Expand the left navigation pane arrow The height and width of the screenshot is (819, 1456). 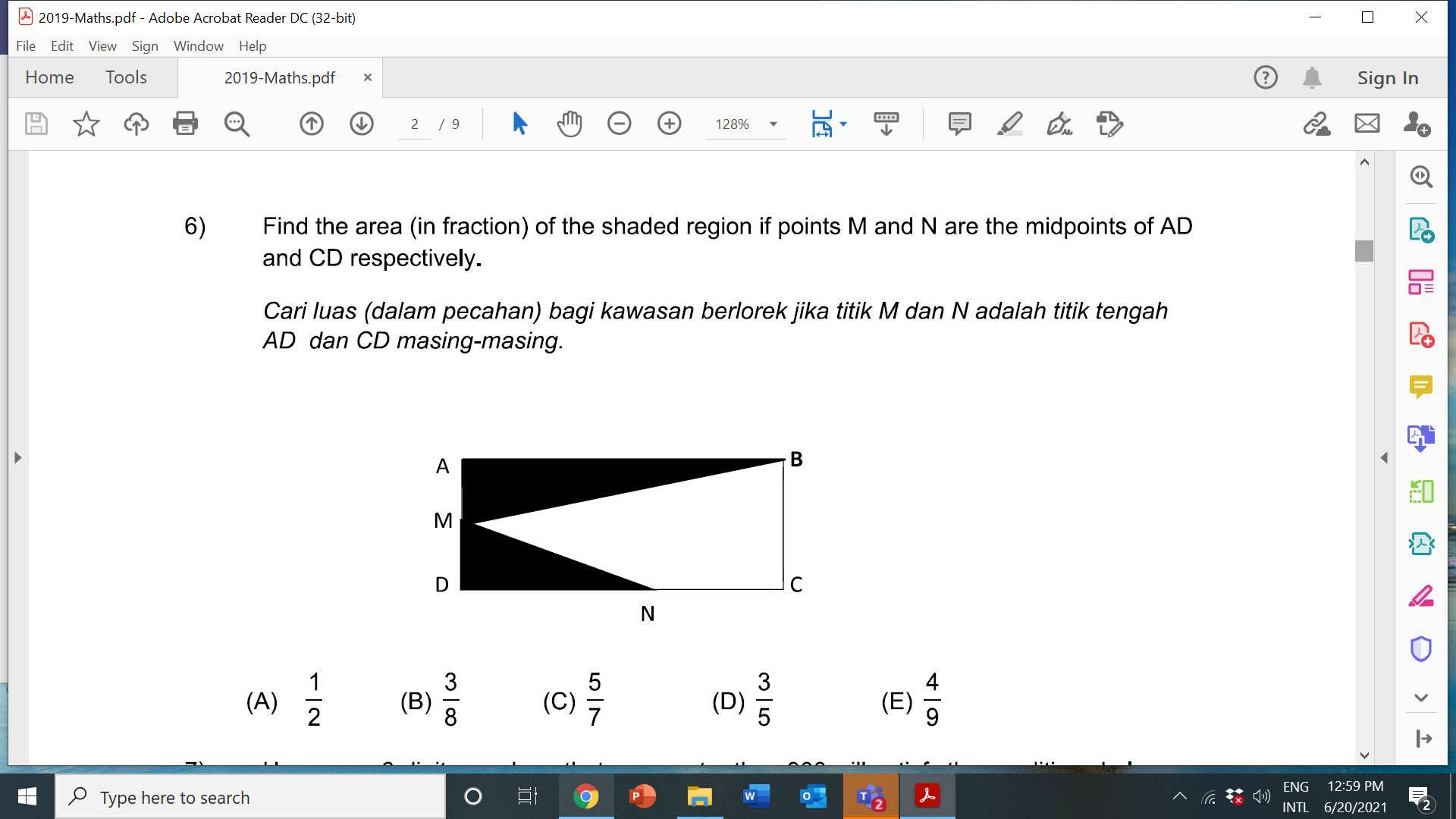17,457
